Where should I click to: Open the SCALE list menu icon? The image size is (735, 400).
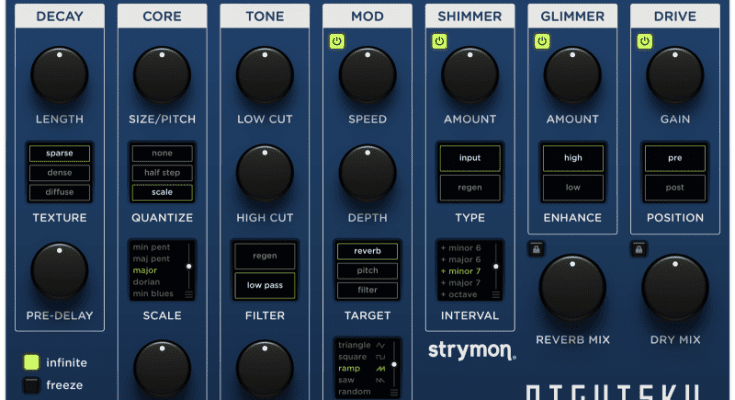click(187, 295)
